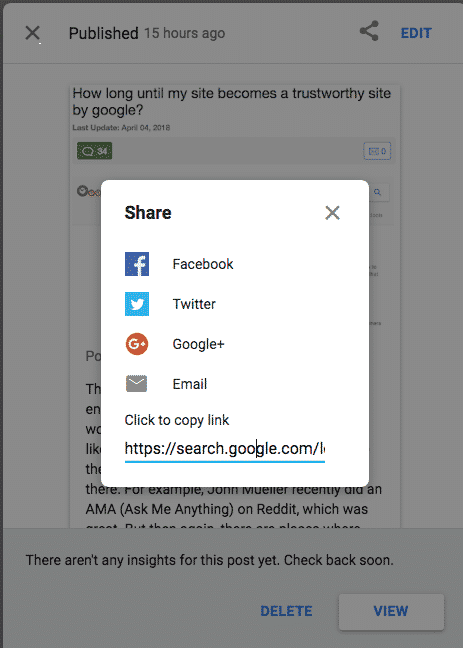Choose the Email share option label
This screenshot has width=463, height=648.
click(x=190, y=384)
